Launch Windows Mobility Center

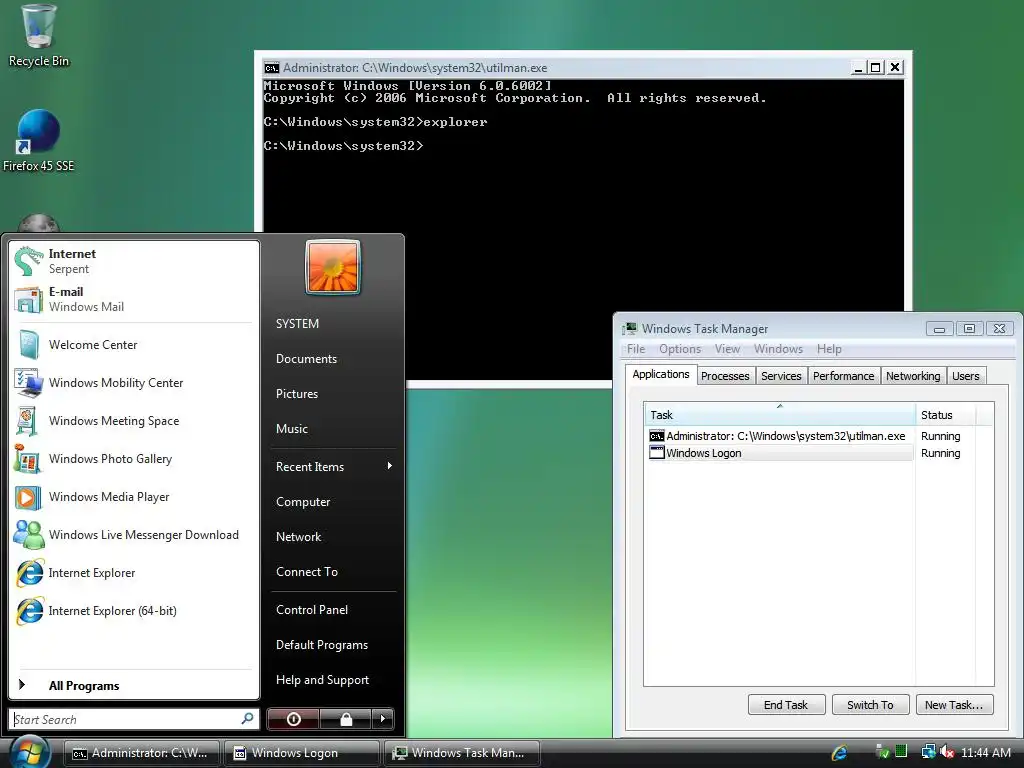pos(134,383)
